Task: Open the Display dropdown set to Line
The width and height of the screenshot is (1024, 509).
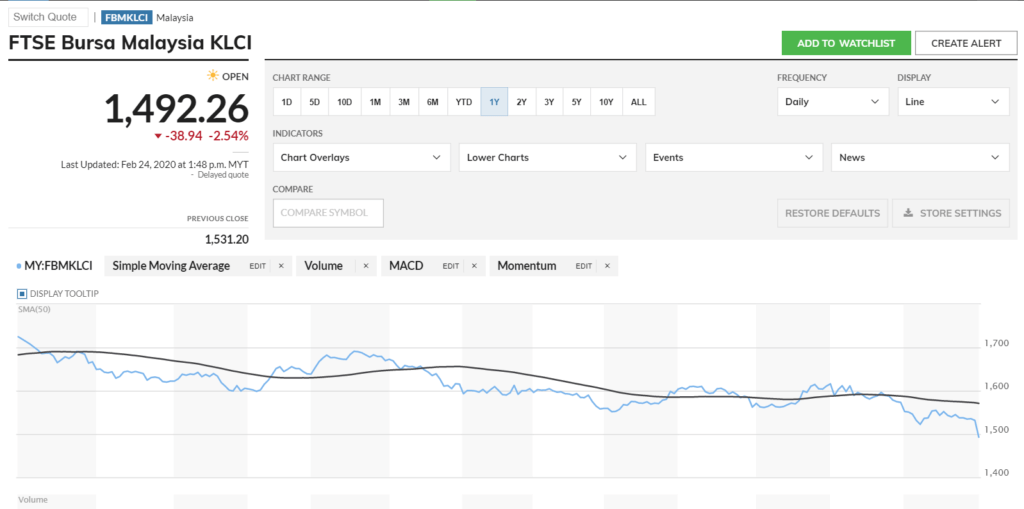Action: [952, 102]
